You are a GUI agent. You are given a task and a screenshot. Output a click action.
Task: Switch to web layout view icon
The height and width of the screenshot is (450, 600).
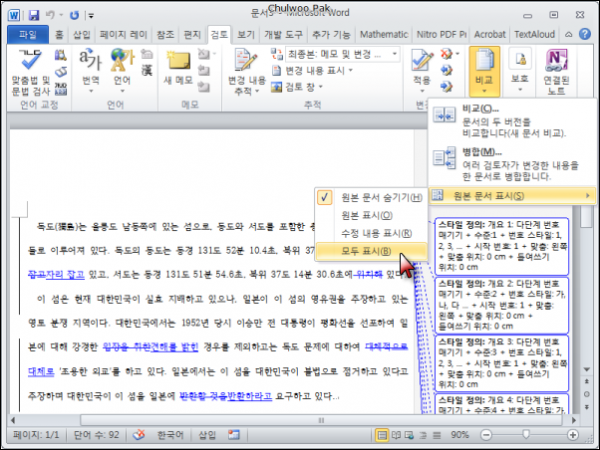pyautogui.click(x=409, y=435)
